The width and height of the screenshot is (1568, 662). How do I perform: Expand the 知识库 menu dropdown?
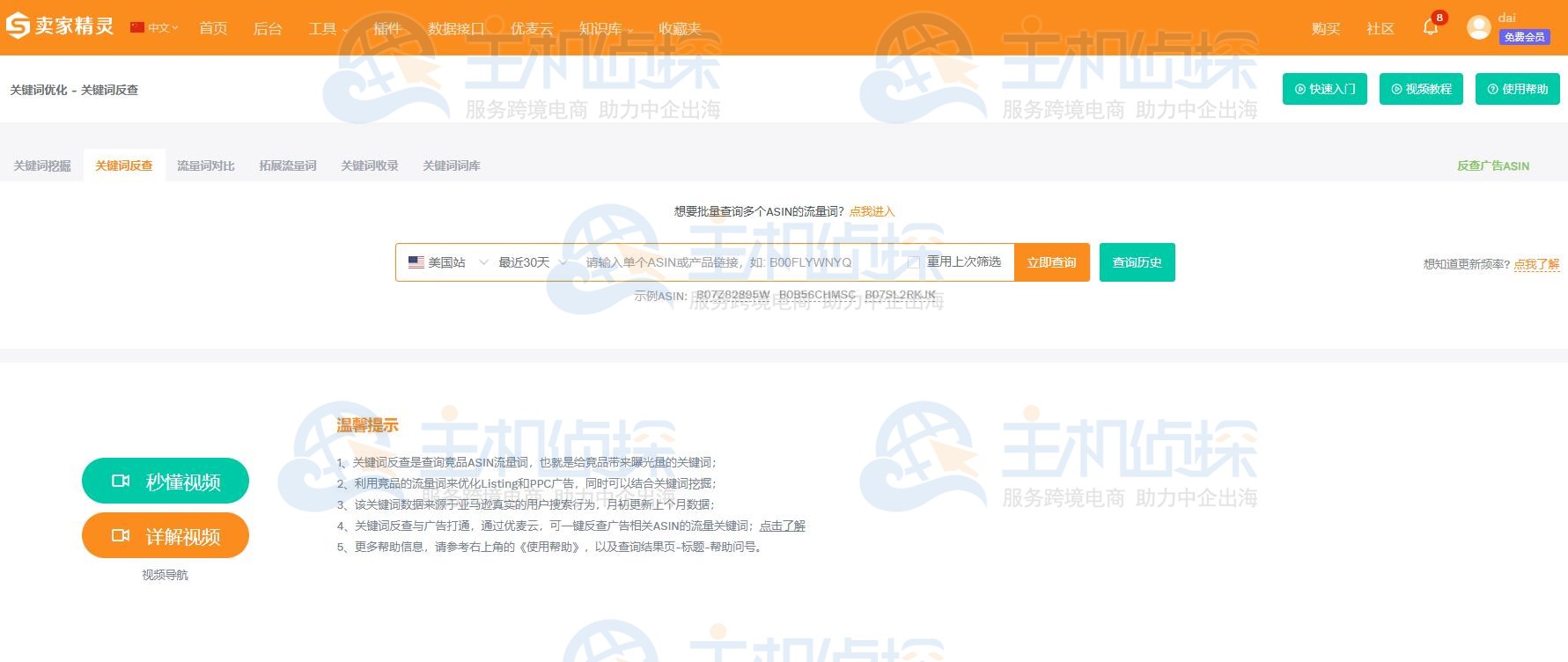[606, 28]
